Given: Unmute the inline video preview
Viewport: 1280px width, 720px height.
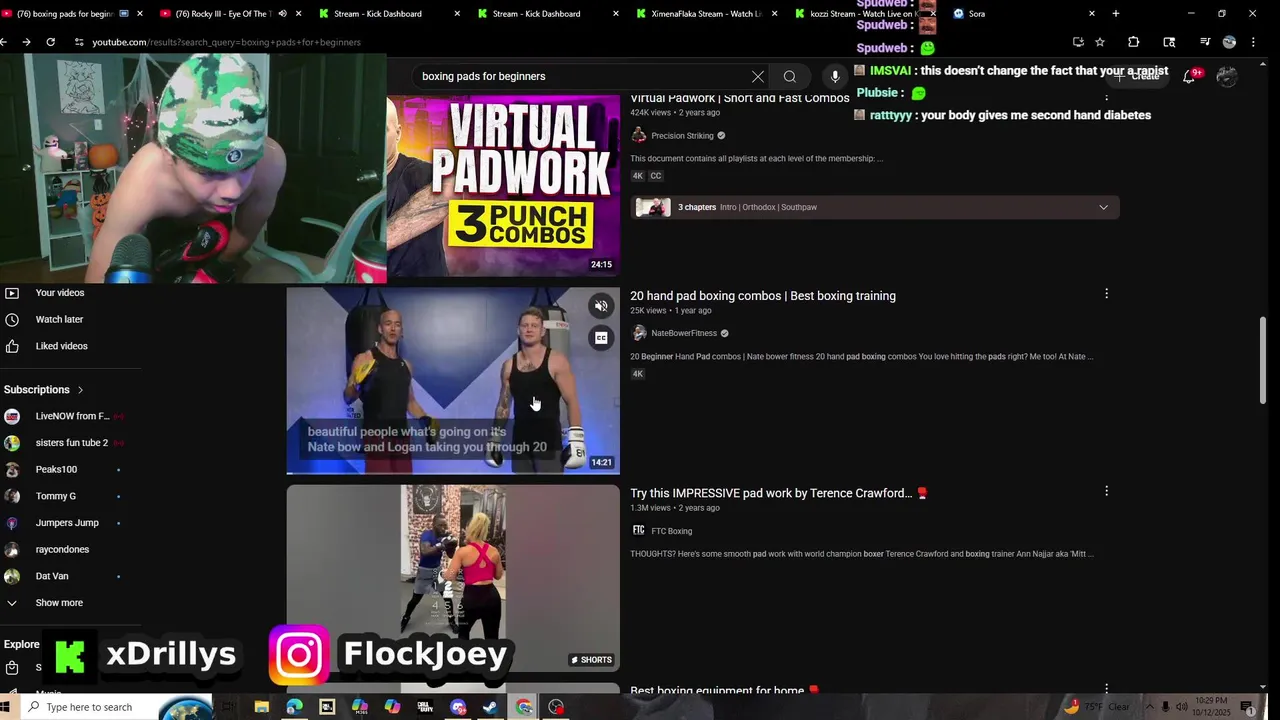Looking at the screenshot, I should click(601, 306).
